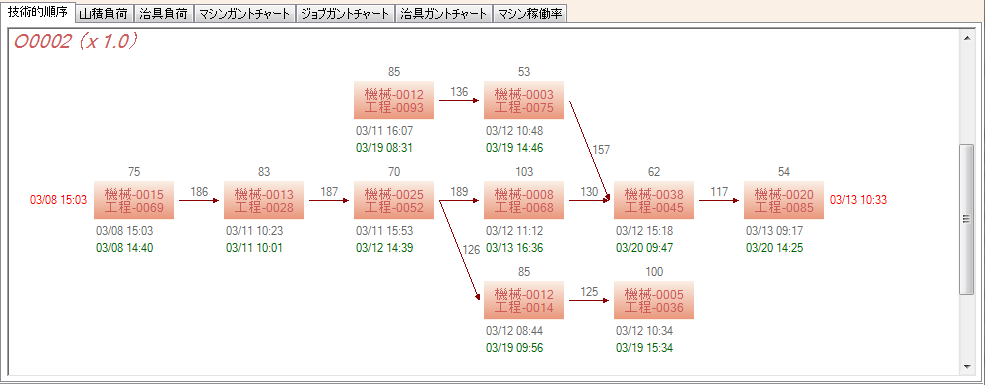
Task: Select node 機械-0003 工程-0075
Action: 524,100
